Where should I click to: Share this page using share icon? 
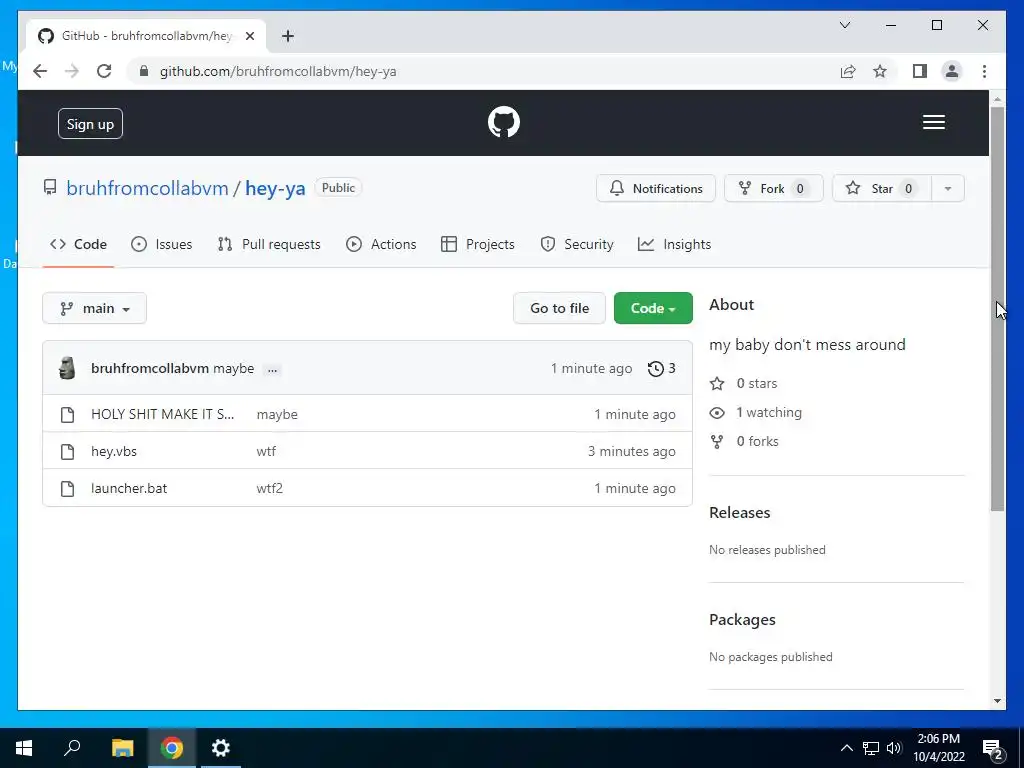(x=848, y=71)
